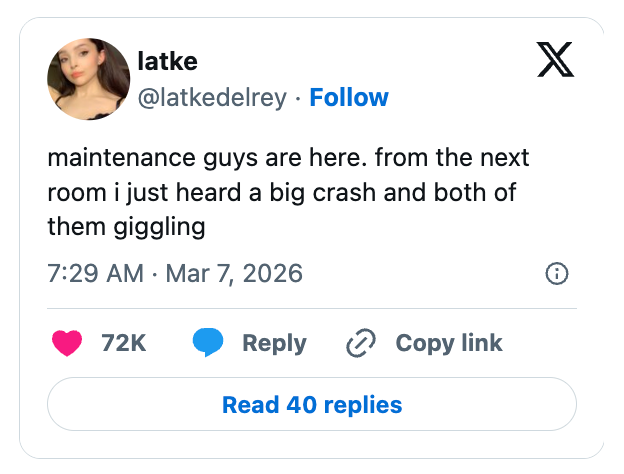This screenshot has height=474, width=624.
Task: Click the blue reply bubble icon
Action: 208,343
